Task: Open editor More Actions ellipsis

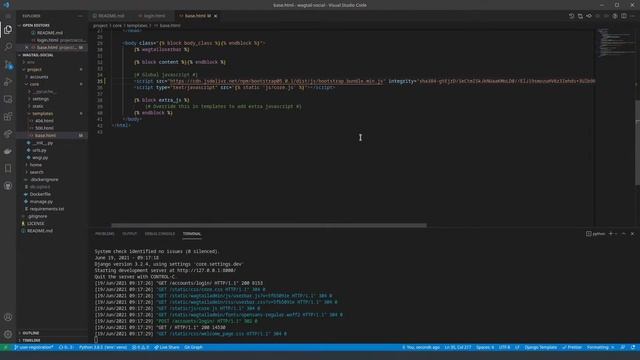Action: click(633, 16)
